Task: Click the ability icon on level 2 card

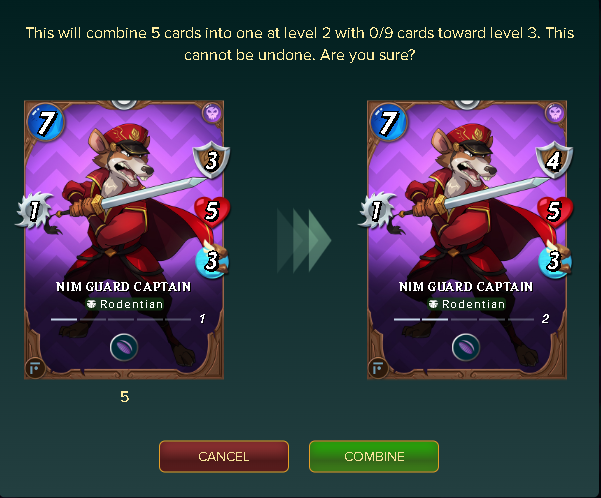Action: [x=466, y=347]
